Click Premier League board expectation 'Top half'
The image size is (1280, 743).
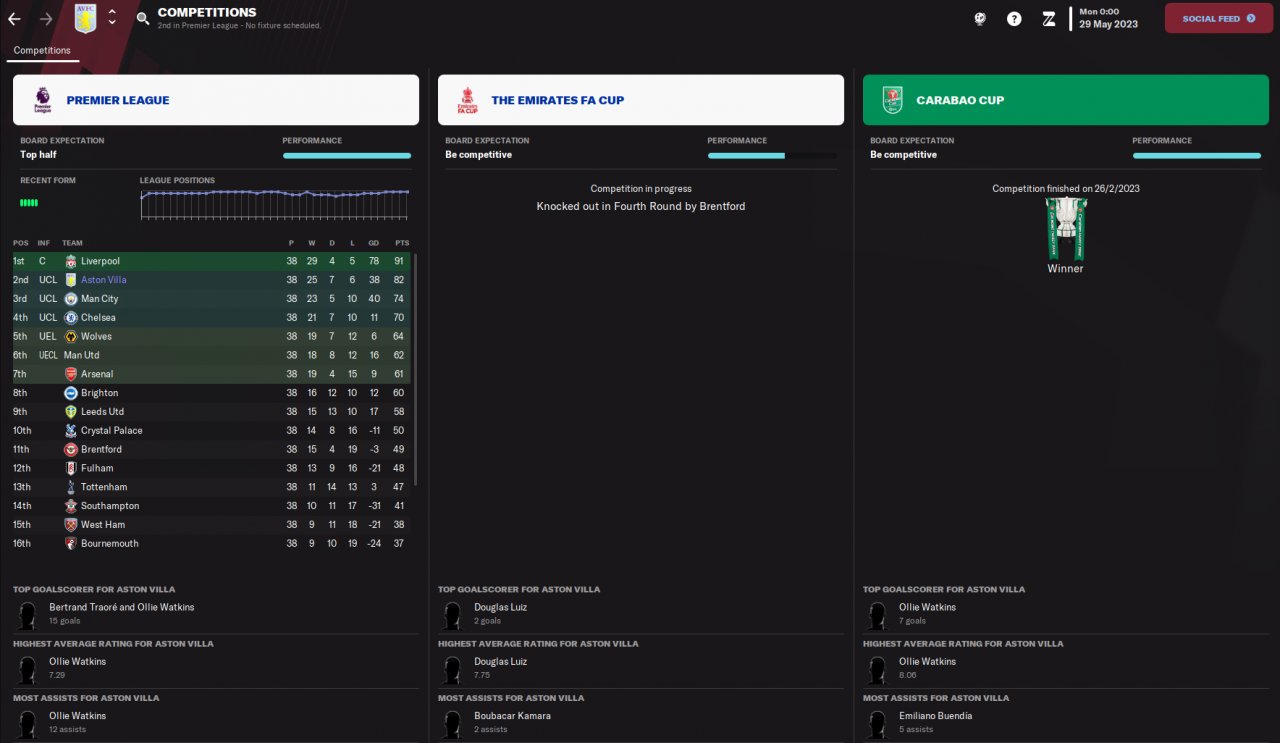coord(40,155)
